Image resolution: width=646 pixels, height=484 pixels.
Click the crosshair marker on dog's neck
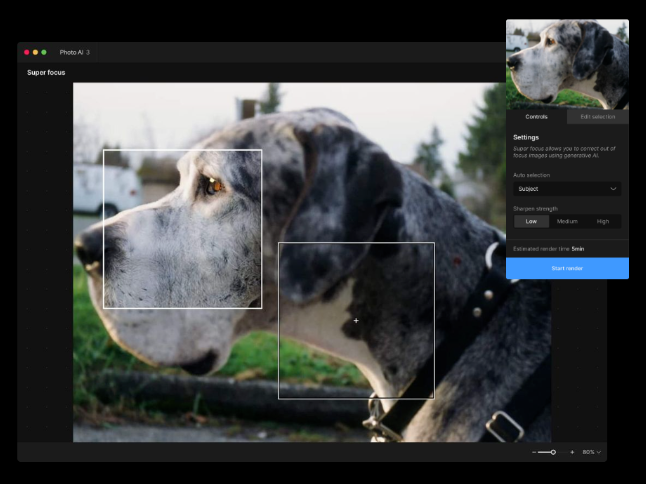[356, 320]
